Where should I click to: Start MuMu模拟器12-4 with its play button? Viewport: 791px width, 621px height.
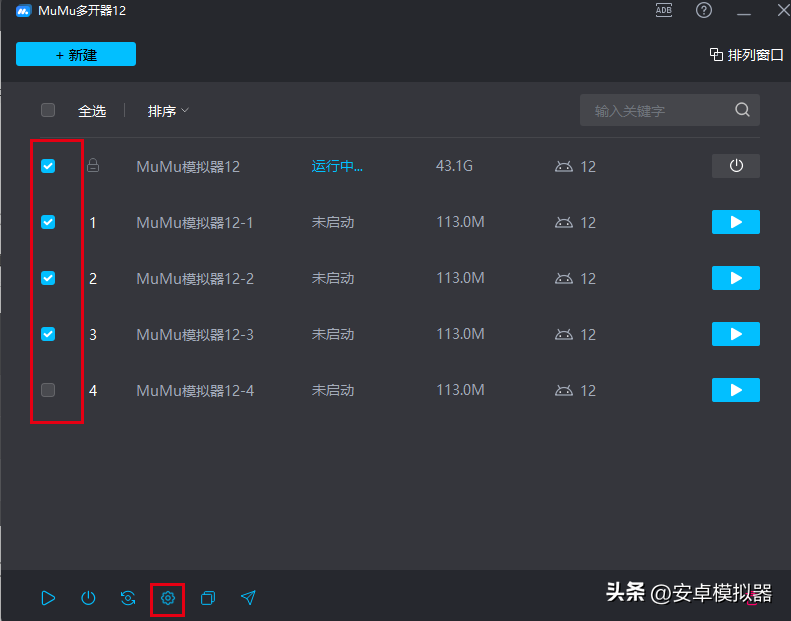736,390
